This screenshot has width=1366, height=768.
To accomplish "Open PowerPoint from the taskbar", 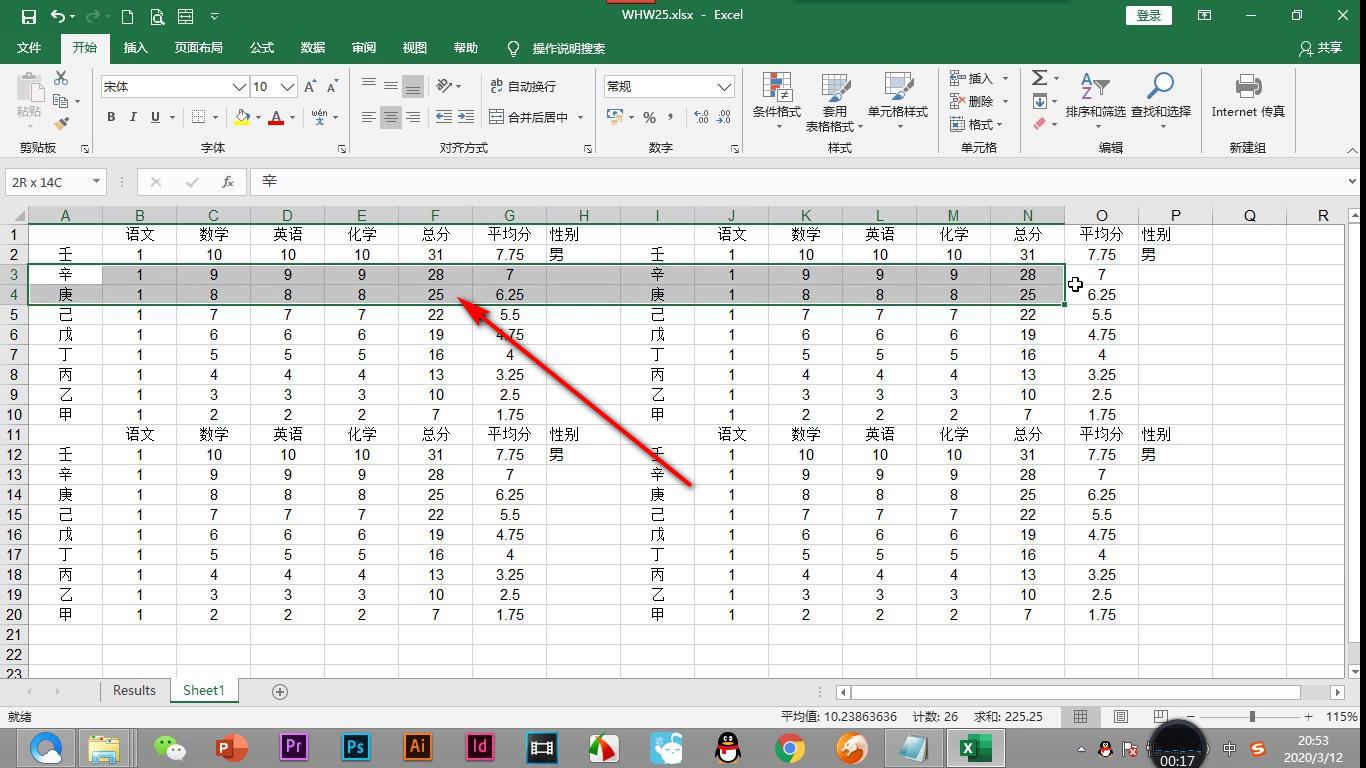I will (232, 747).
